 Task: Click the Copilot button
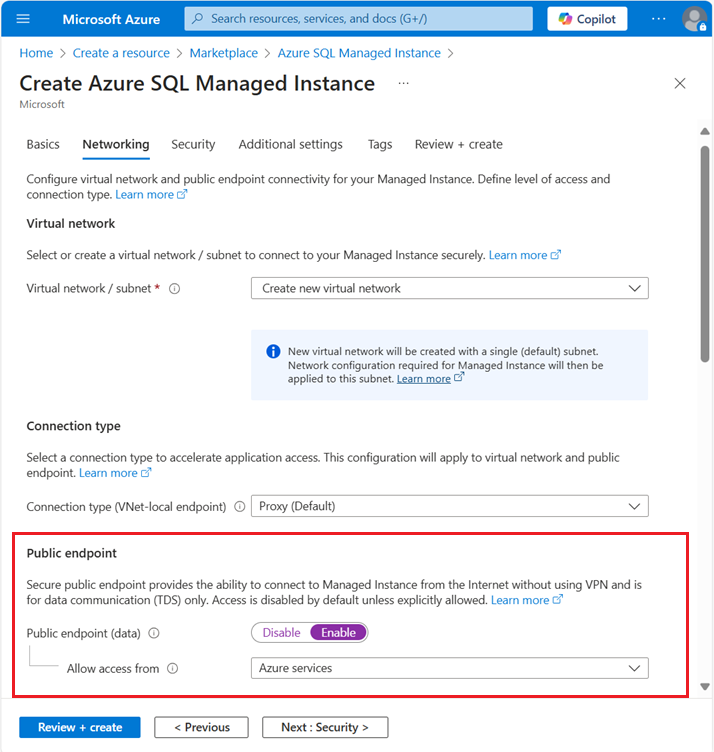[587, 19]
